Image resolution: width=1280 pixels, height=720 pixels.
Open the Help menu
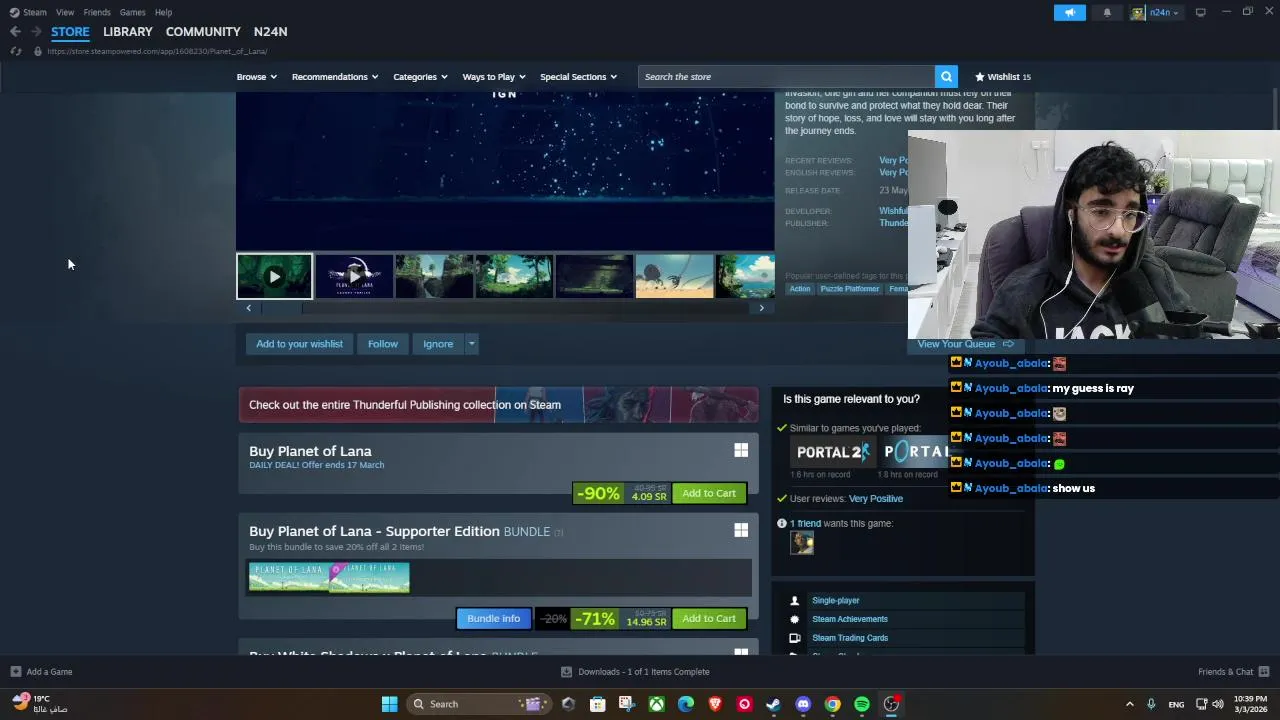click(164, 12)
